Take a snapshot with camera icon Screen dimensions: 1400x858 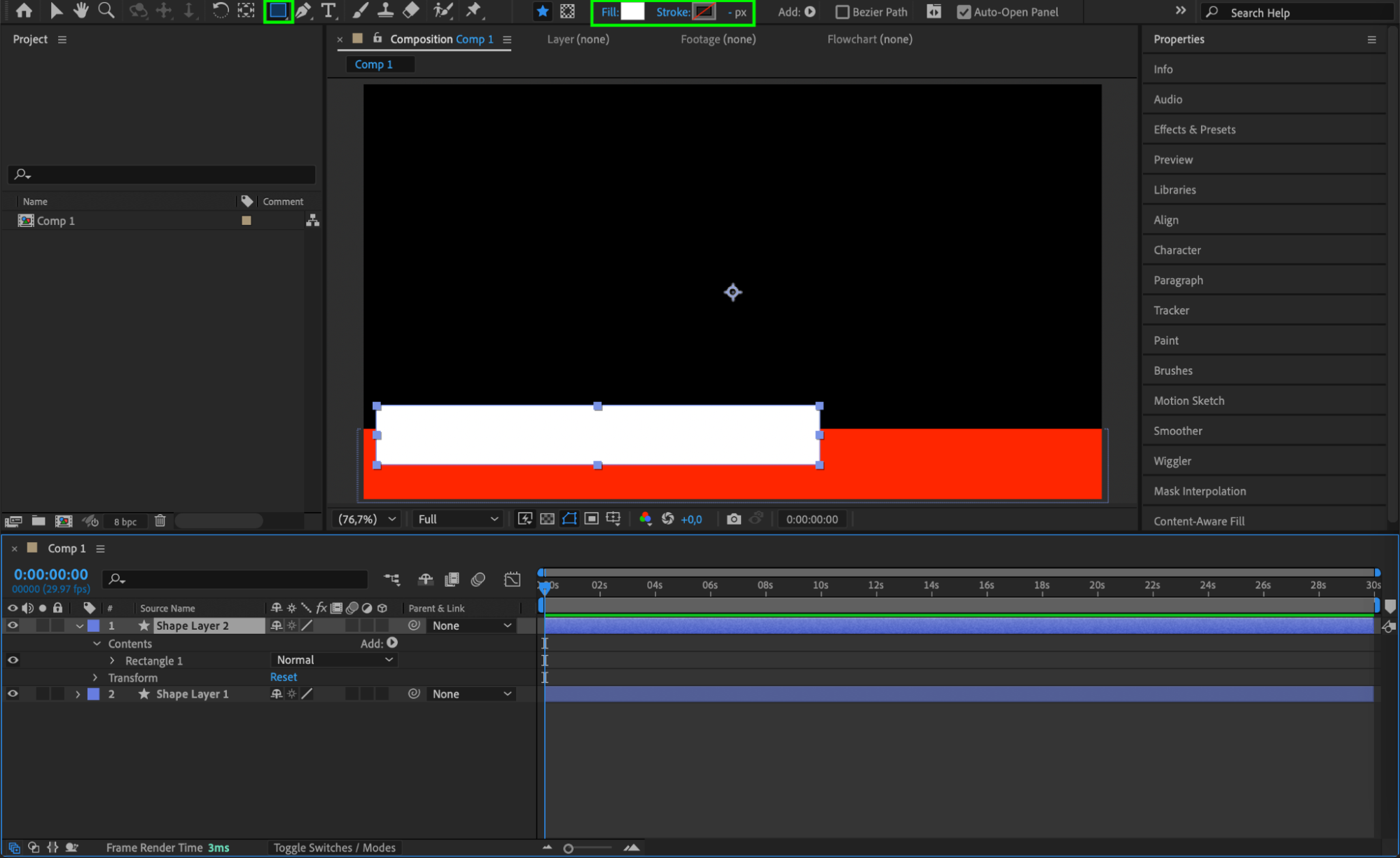[x=733, y=519]
